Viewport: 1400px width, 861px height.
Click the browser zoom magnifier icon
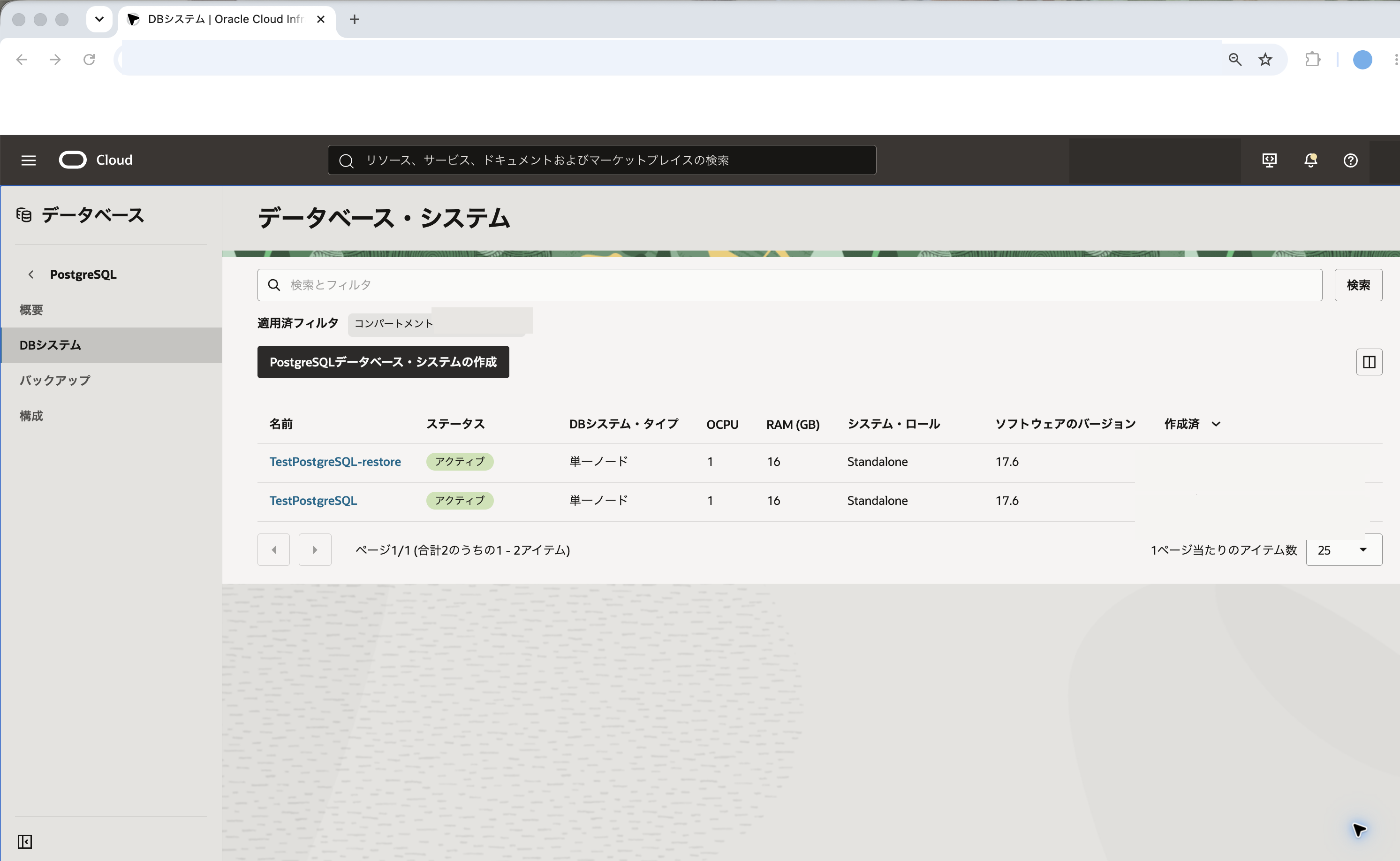1234,59
